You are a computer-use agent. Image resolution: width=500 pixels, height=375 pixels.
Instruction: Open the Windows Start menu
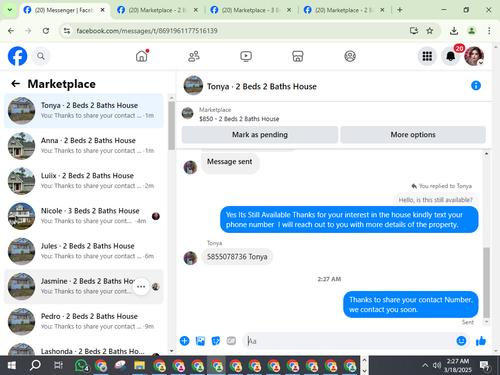pyautogui.click(x=12, y=366)
